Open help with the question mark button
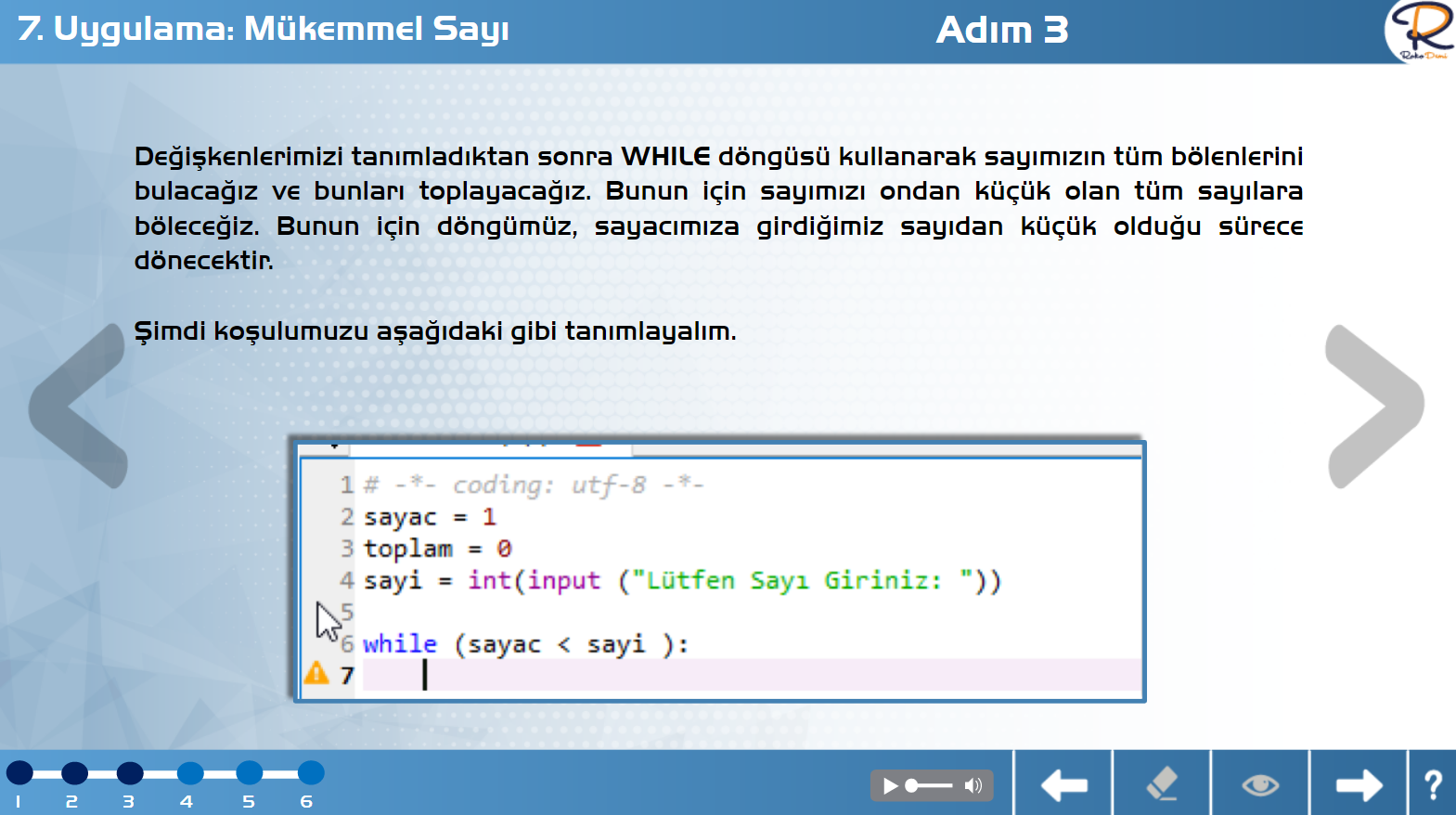Screen dimensions: 1456x815 tap(1433, 784)
